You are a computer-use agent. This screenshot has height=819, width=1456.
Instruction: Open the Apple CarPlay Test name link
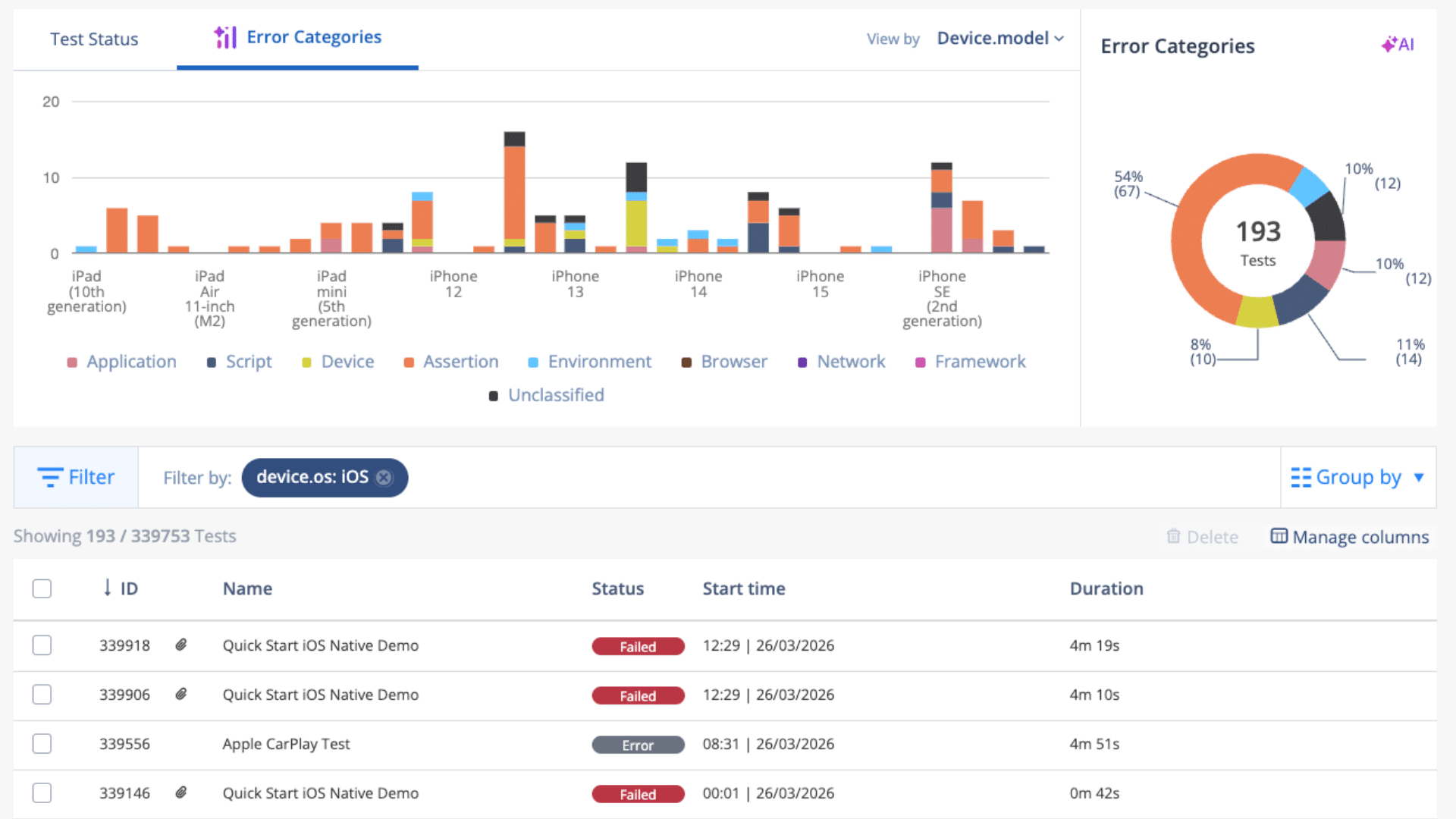286,744
